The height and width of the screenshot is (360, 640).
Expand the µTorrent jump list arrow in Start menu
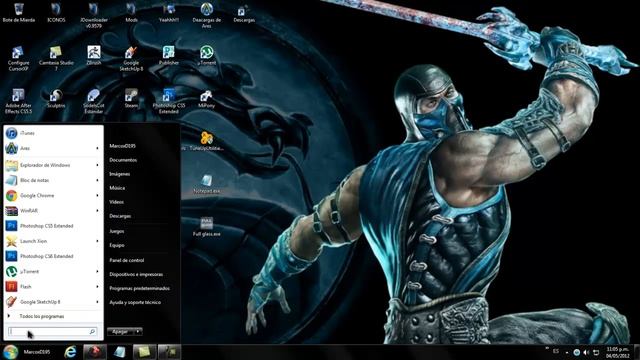(98, 271)
